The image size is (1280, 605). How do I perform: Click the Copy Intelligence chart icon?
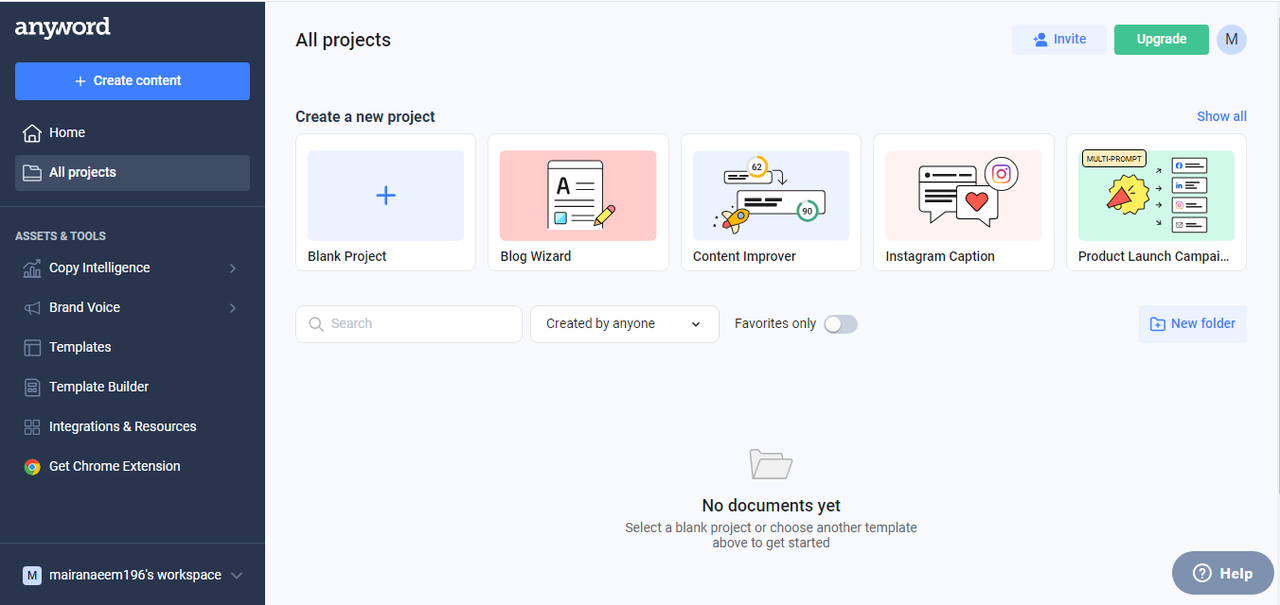pos(32,268)
